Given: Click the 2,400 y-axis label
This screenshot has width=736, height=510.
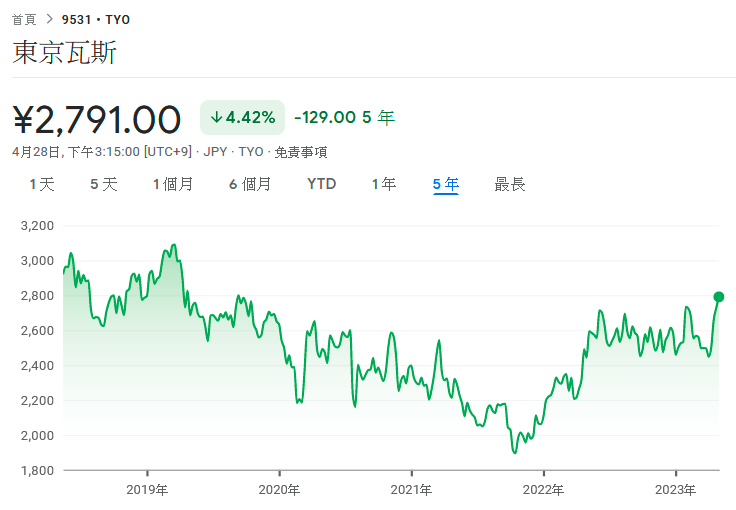Looking at the screenshot, I should click(37, 365).
